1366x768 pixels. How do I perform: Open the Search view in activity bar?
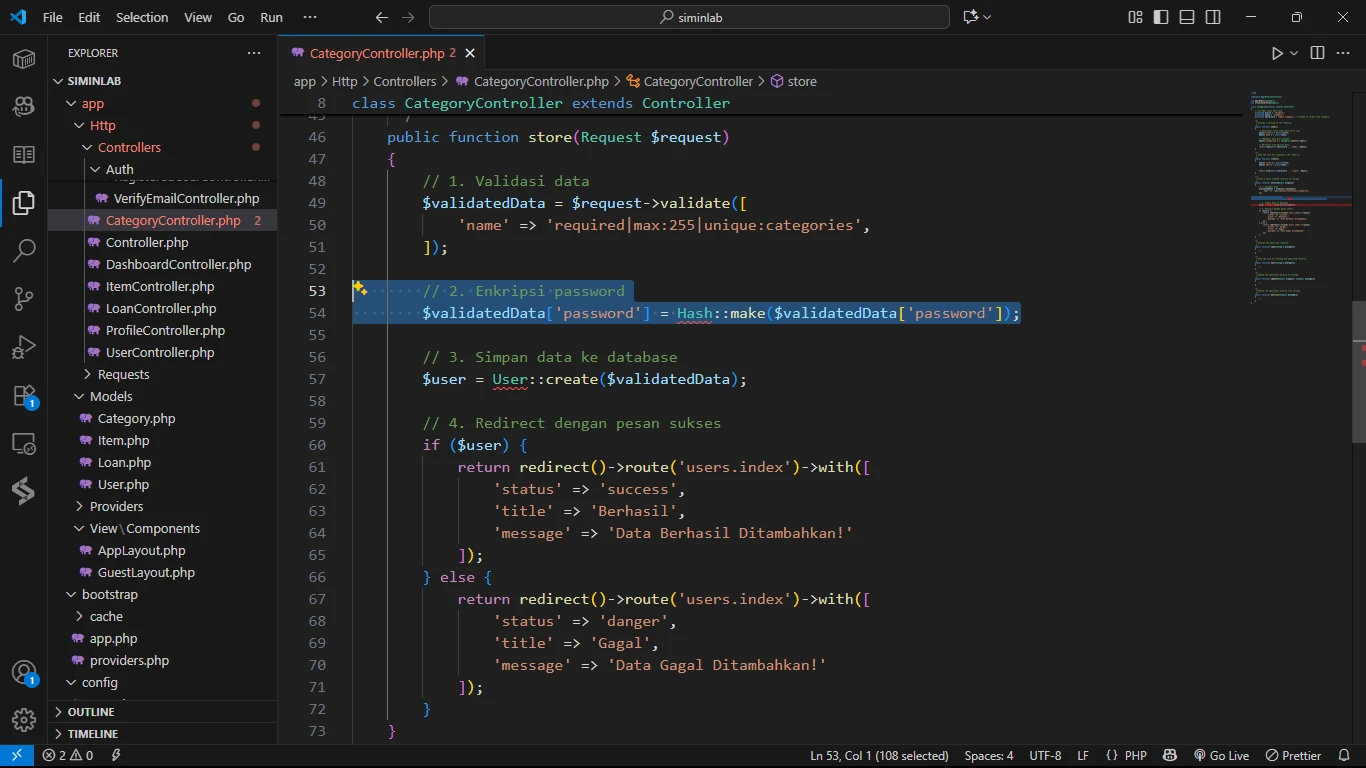click(24, 251)
